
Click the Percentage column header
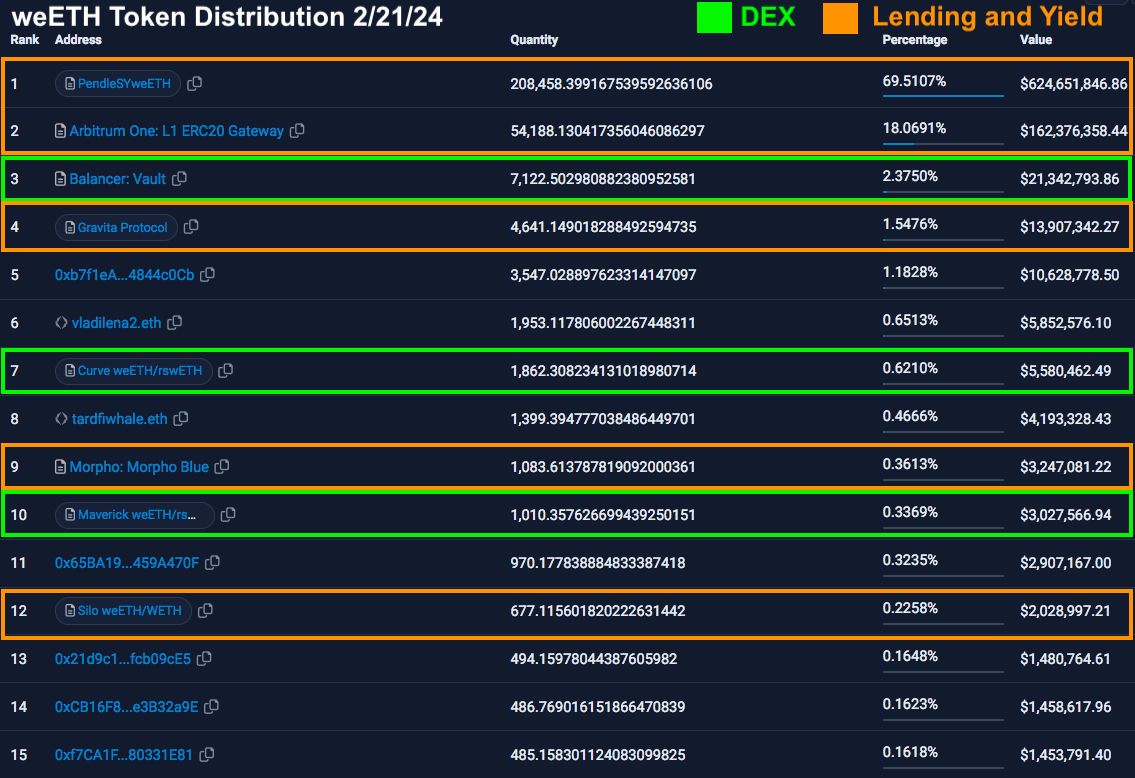(x=914, y=40)
